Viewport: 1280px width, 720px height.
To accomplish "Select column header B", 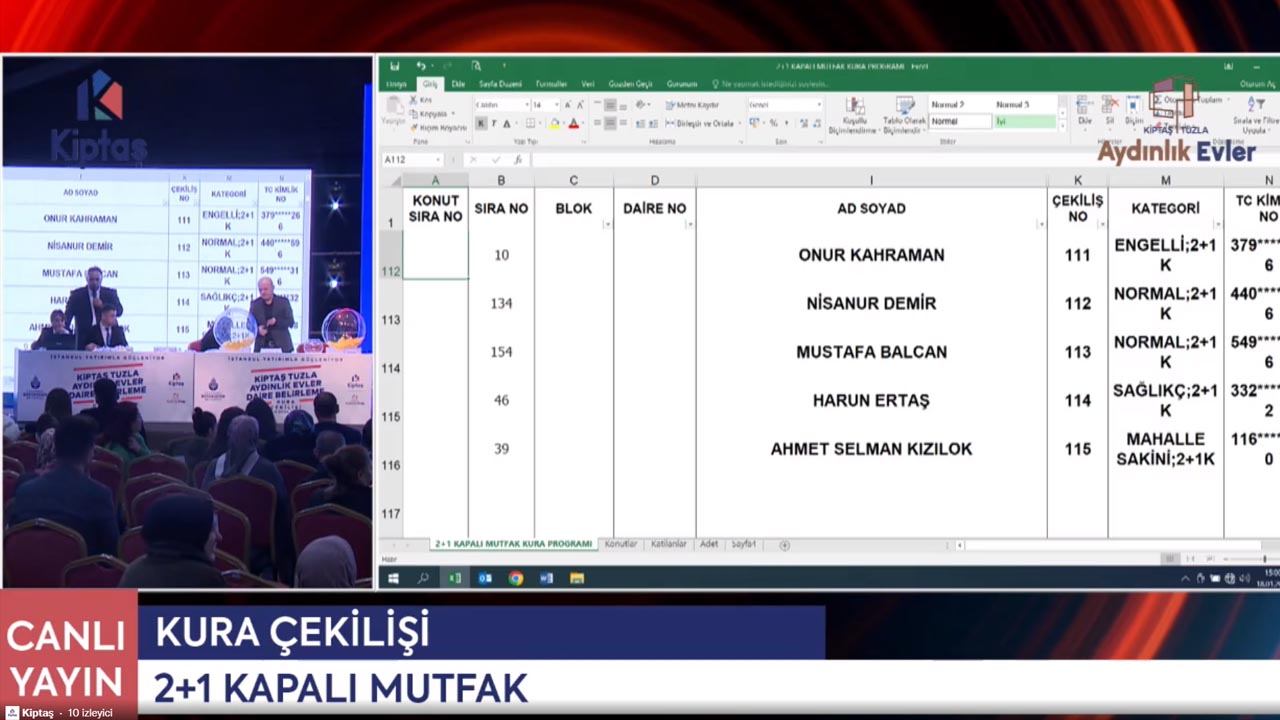I will tap(501, 180).
